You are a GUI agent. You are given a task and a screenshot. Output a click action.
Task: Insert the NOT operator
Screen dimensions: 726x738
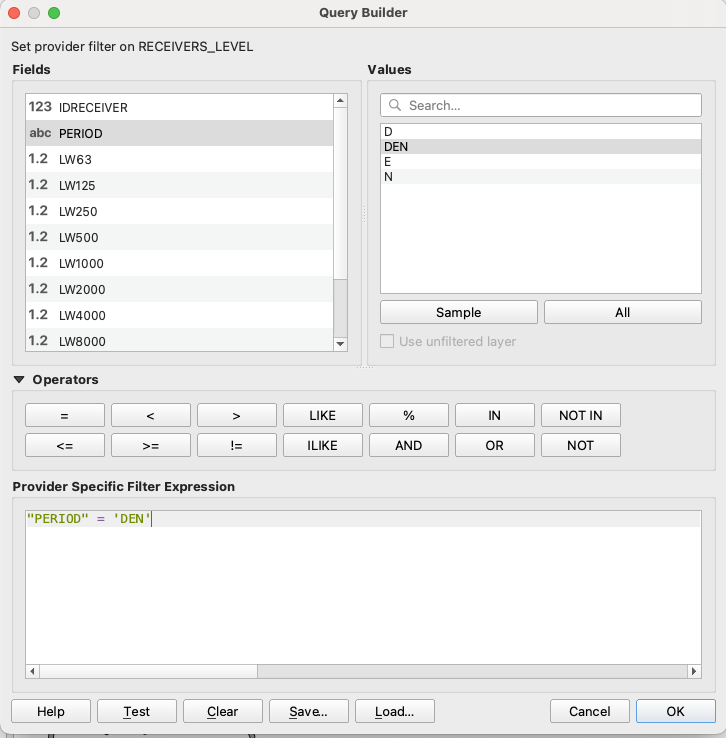coord(581,445)
